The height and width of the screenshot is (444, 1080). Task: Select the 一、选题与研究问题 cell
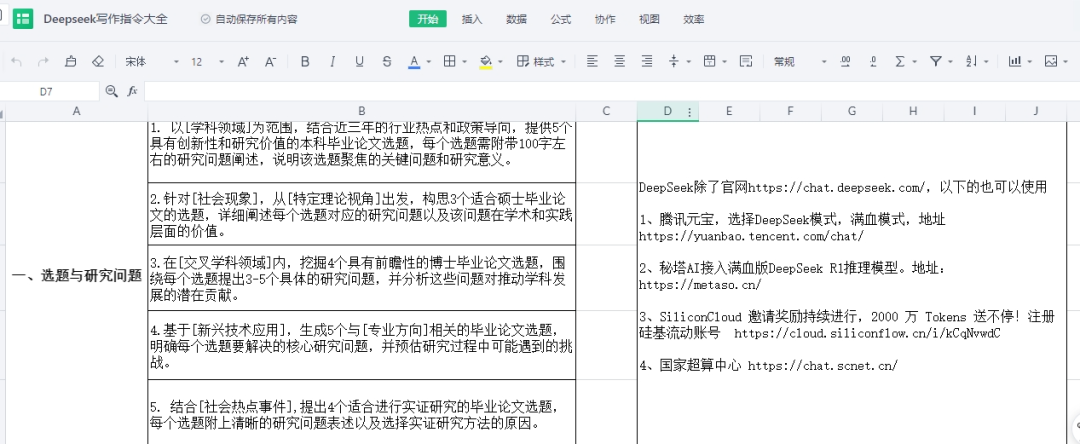(x=76, y=276)
